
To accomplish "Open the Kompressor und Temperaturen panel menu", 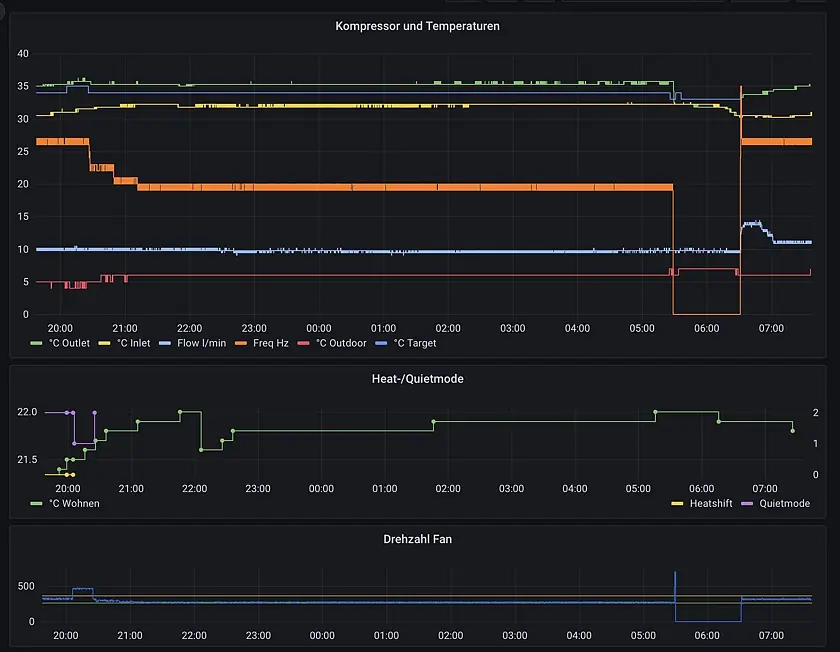I will point(417,26).
